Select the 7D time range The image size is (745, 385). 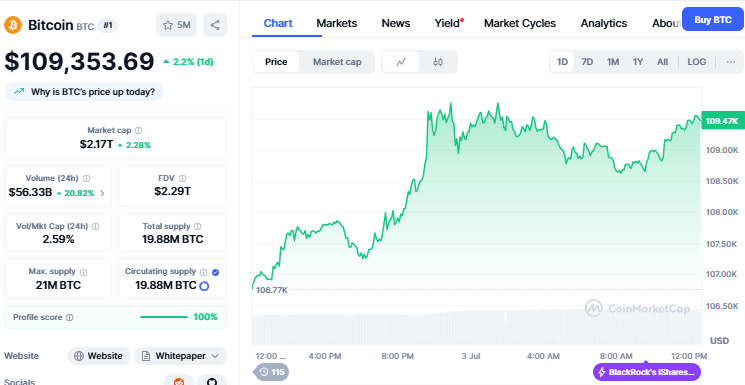pyautogui.click(x=587, y=62)
